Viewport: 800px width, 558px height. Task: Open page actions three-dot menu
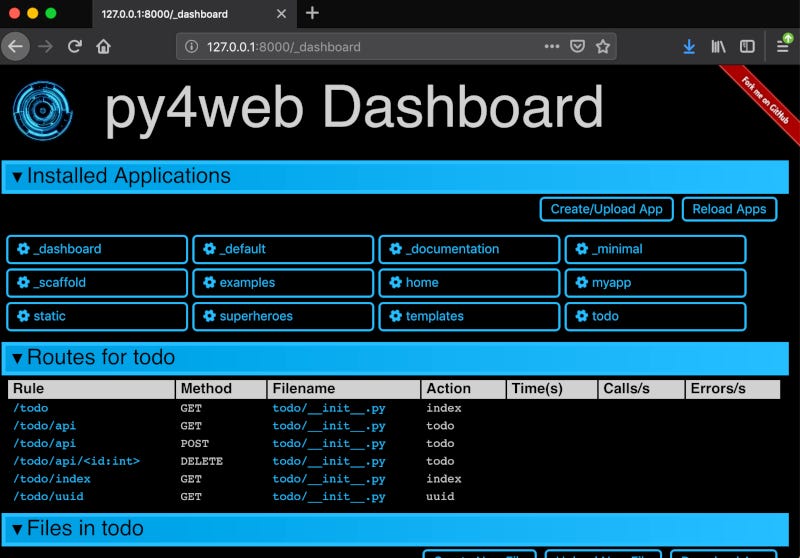(x=552, y=46)
